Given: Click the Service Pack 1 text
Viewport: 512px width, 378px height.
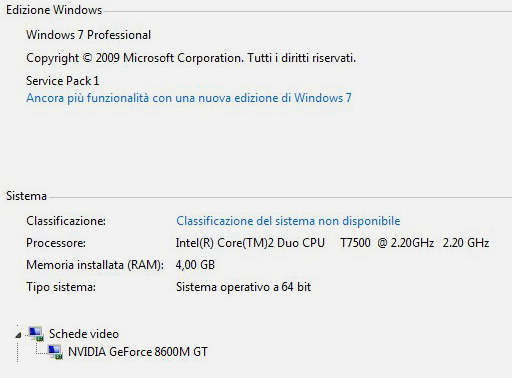Looking at the screenshot, I should (x=63, y=81).
